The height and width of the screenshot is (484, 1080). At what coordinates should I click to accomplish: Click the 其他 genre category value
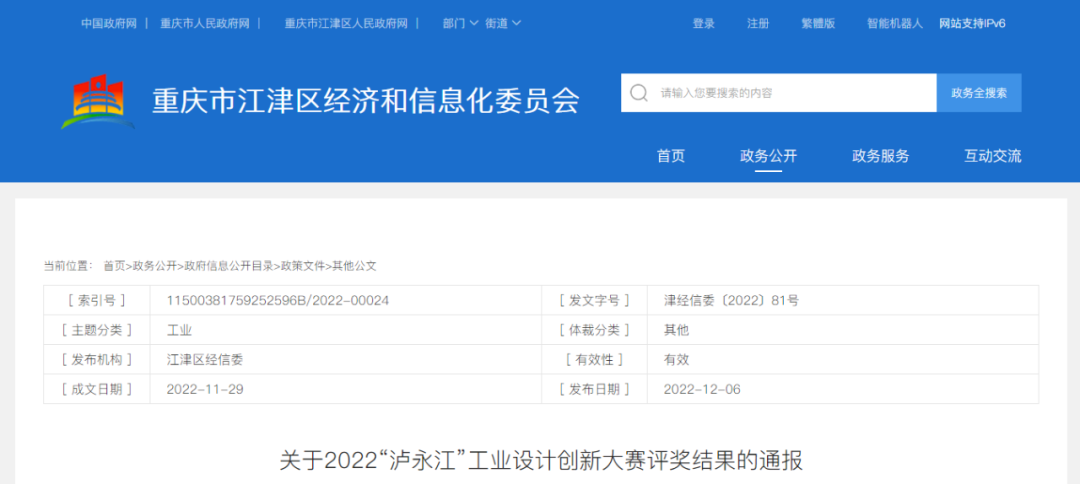(676, 330)
